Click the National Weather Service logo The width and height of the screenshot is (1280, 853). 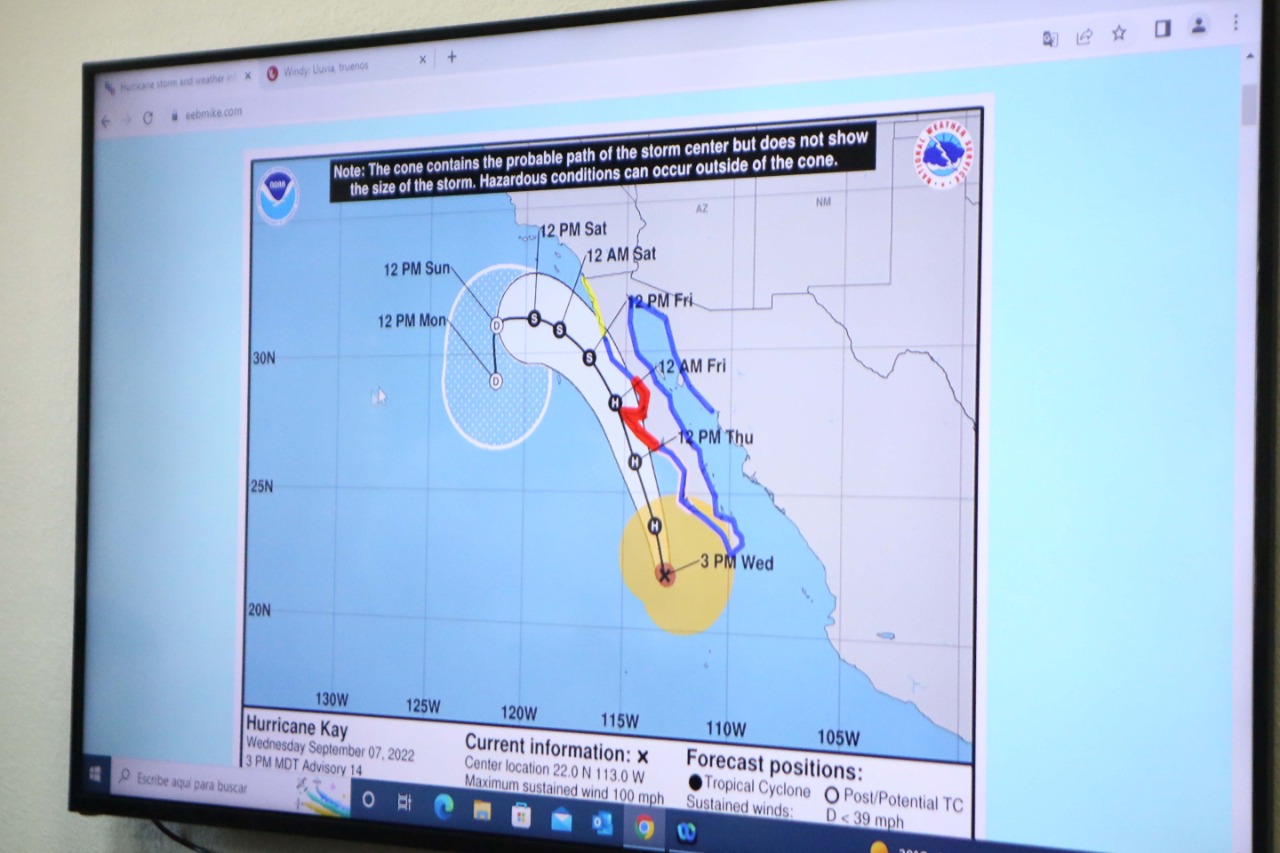coord(944,153)
